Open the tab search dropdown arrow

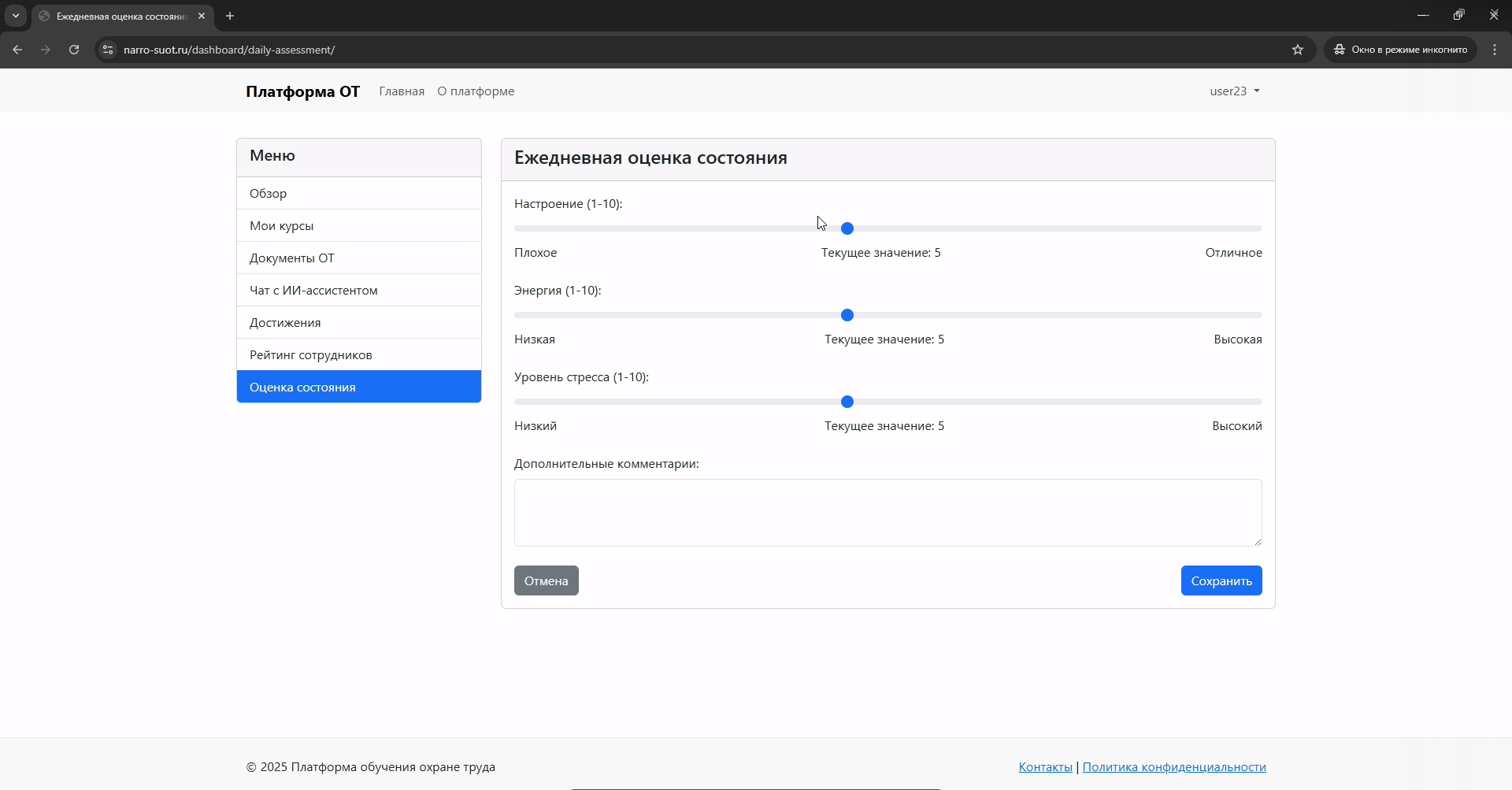click(16, 16)
